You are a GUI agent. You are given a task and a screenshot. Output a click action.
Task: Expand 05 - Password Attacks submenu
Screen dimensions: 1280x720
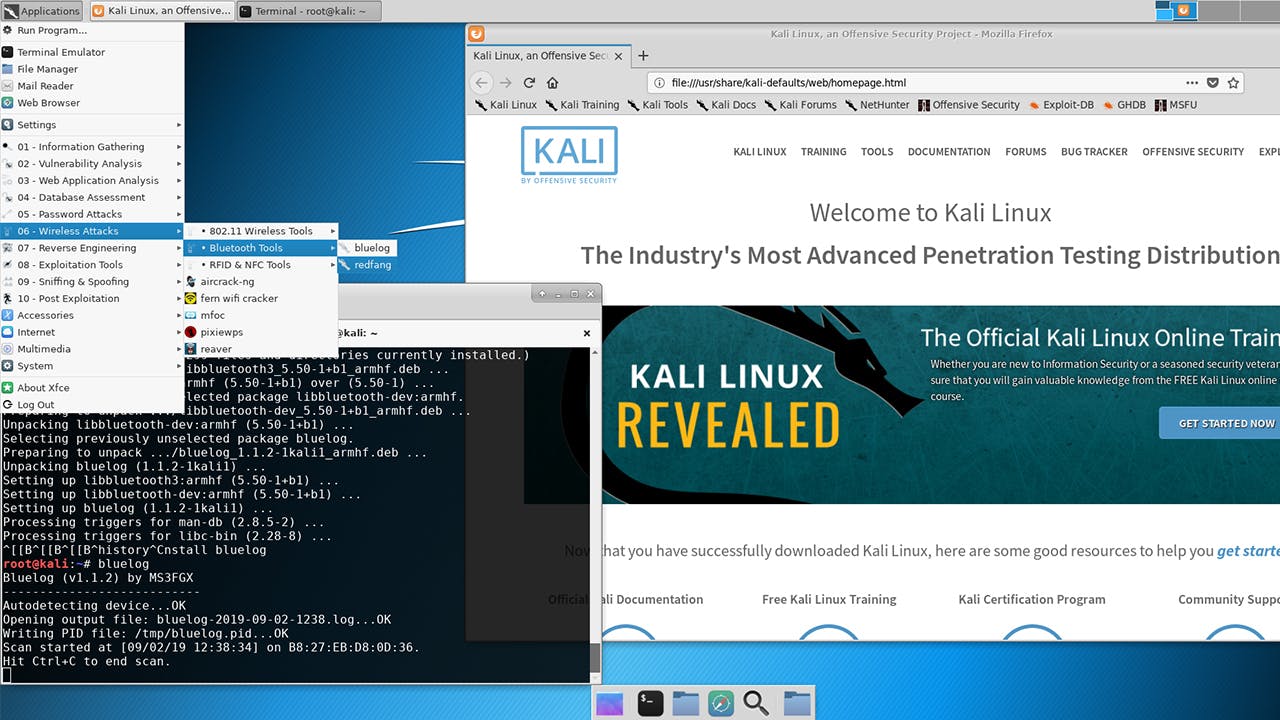coord(92,214)
